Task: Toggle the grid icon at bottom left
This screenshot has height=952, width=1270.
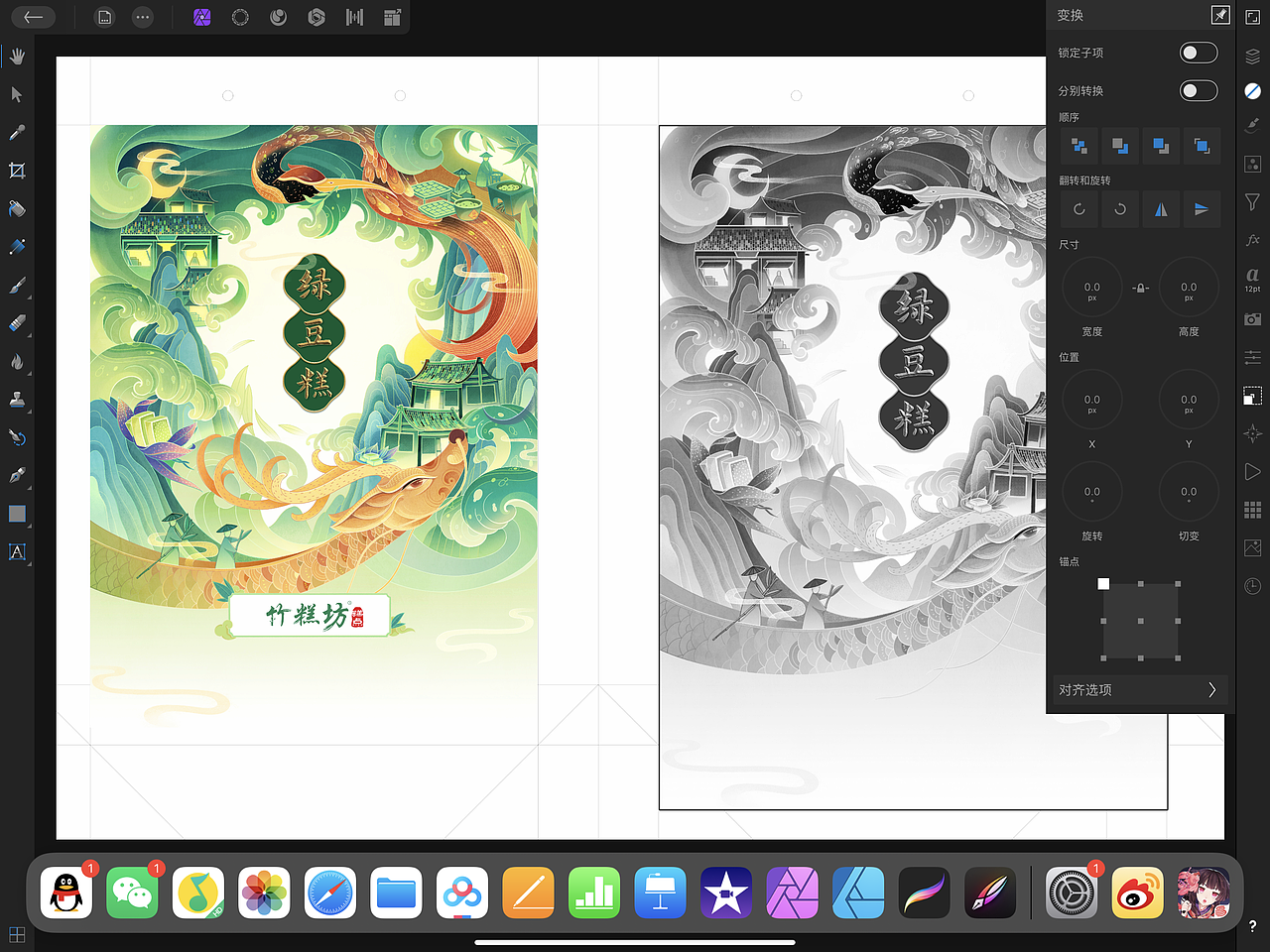Action: 17,934
